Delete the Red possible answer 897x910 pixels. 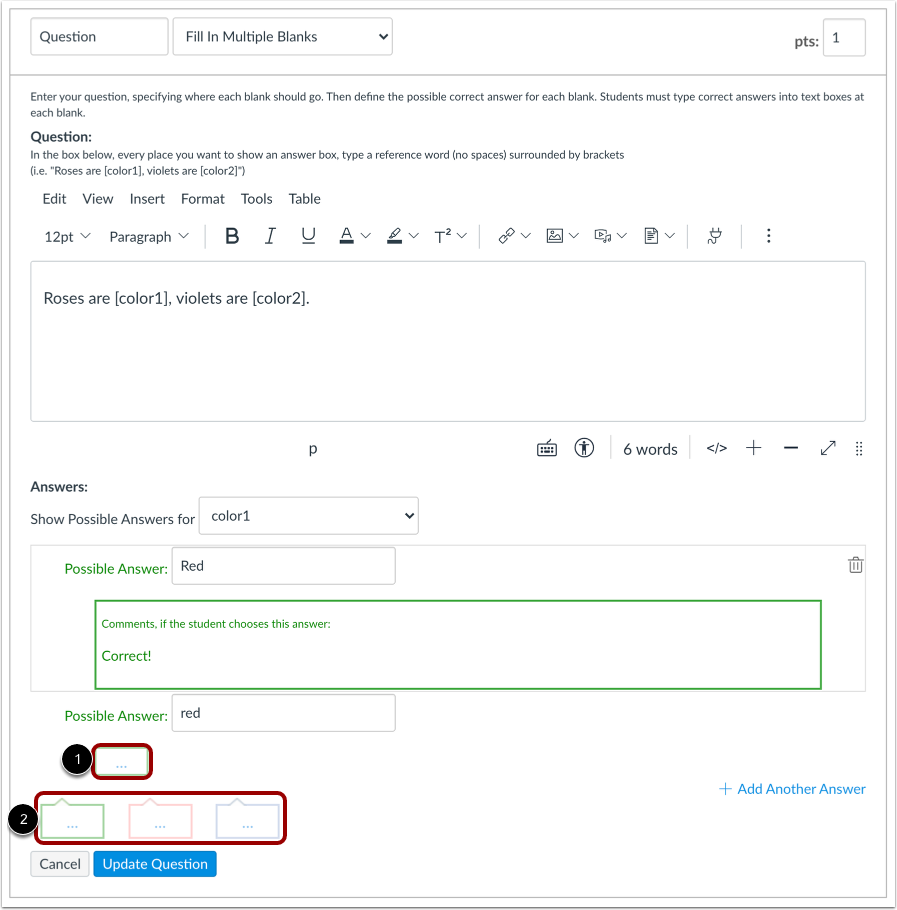point(855,564)
